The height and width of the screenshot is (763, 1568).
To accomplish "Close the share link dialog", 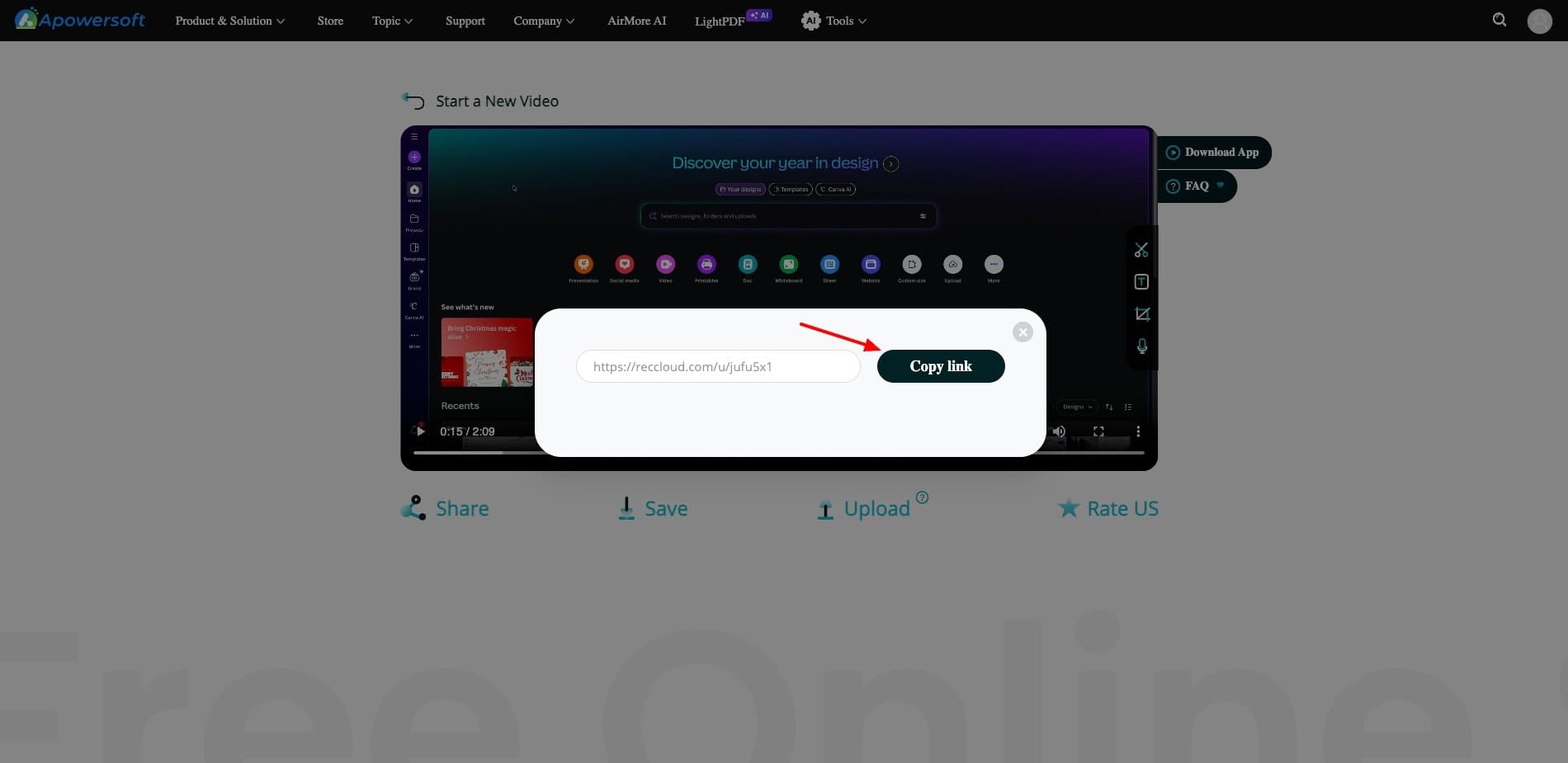I will coord(1023,332).
